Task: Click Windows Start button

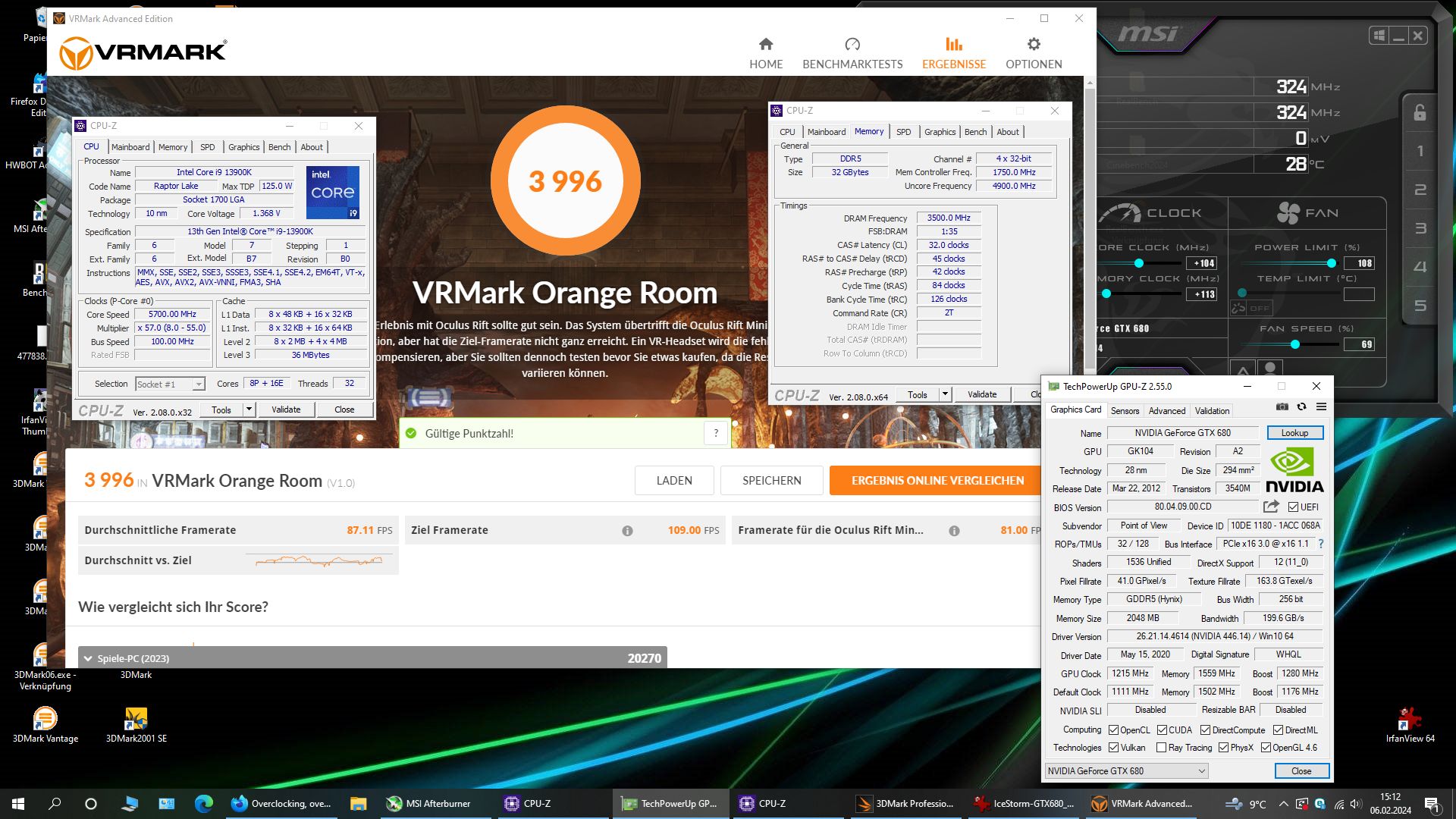Action: coord(18,804)
